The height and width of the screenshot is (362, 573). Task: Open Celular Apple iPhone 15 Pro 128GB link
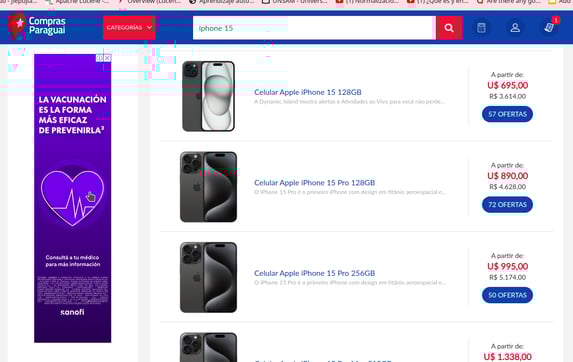tap(315, 183)
